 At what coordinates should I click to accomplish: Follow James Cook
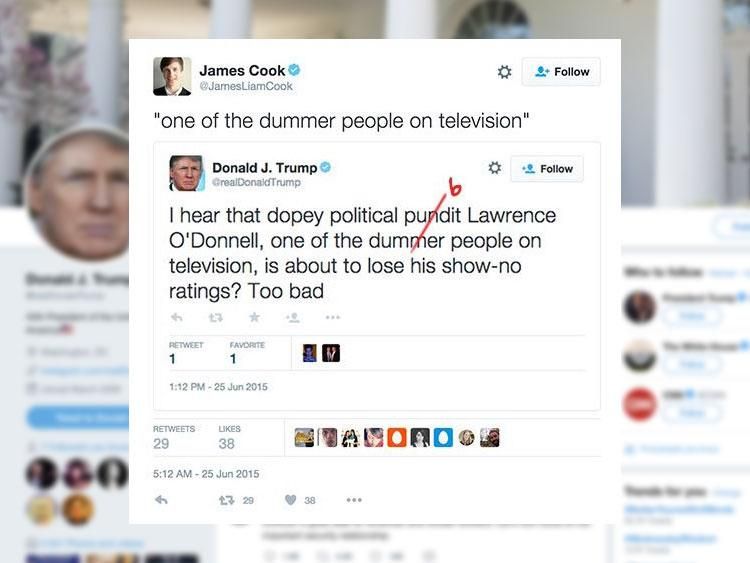coord(561,72)
